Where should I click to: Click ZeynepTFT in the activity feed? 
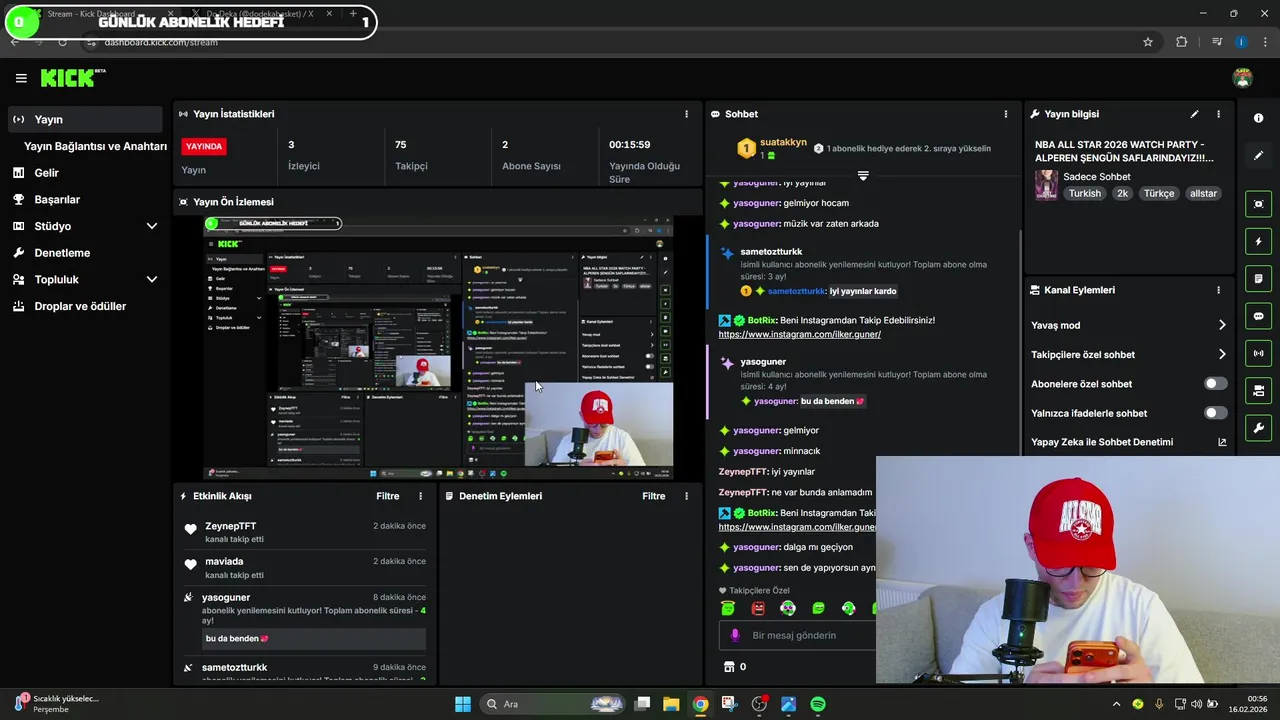tap(231, 526)
